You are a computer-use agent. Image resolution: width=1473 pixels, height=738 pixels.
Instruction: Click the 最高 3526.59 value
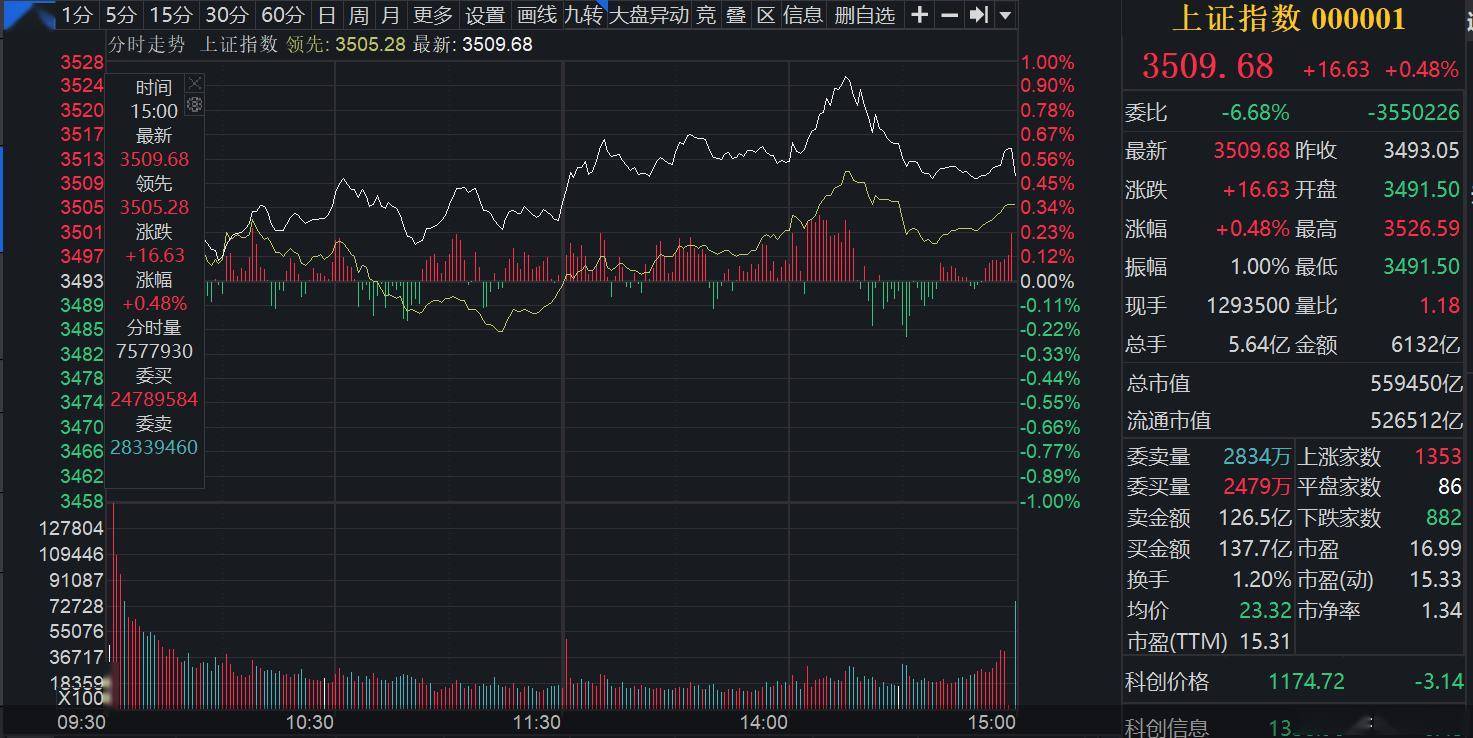tap(1421, 229)
